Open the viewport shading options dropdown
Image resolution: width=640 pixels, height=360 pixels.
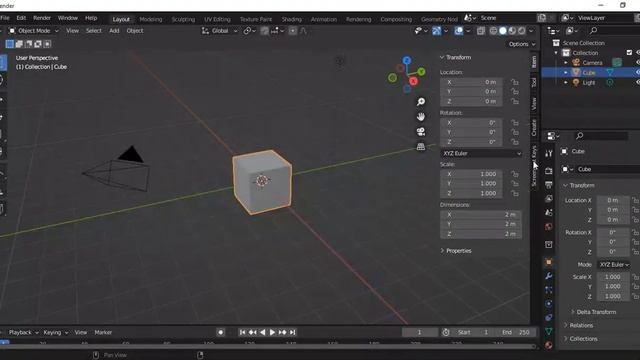[x=531, y=31]
